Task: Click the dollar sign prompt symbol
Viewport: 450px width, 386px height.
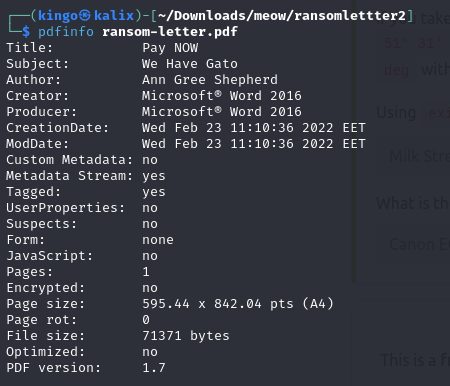Action: pyautogui.click(x=26, y=32)
